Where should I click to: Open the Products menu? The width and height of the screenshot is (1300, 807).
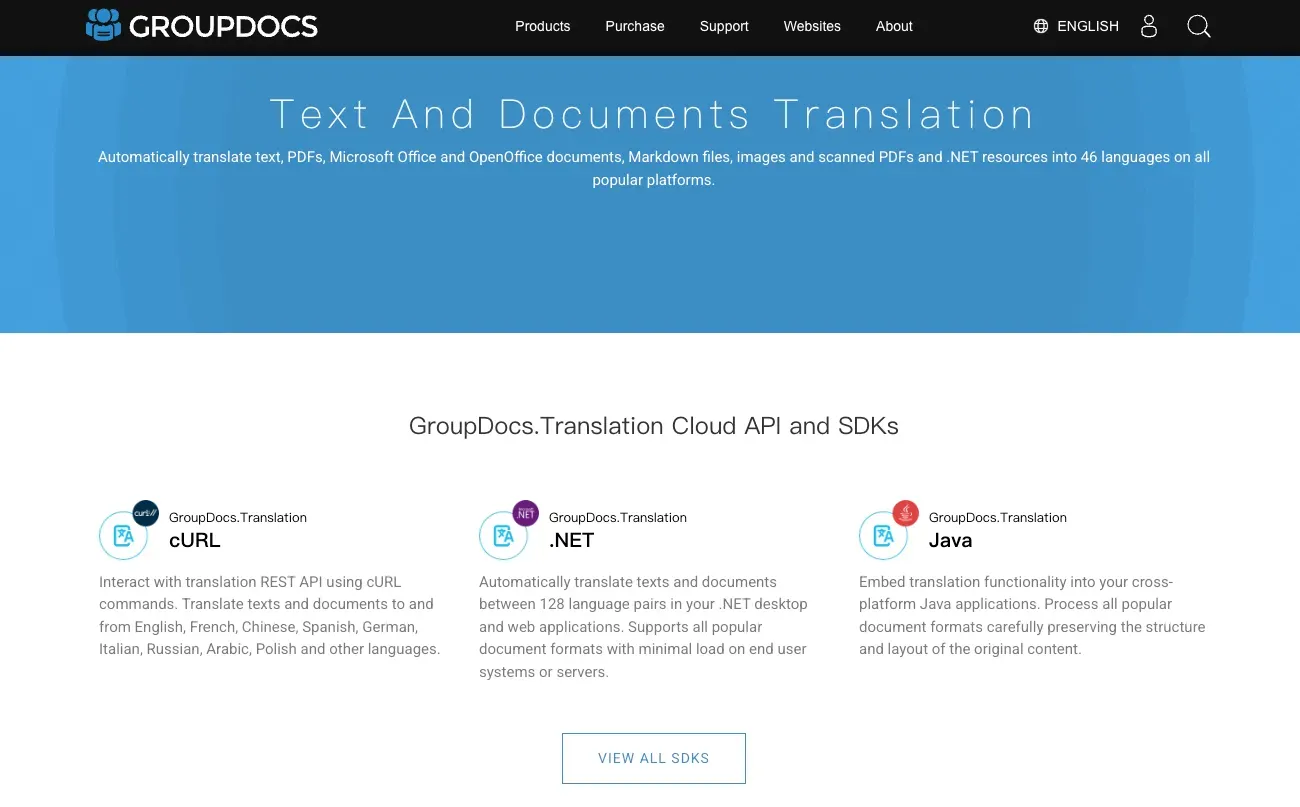pyautogui.click(x=542, y=26)
